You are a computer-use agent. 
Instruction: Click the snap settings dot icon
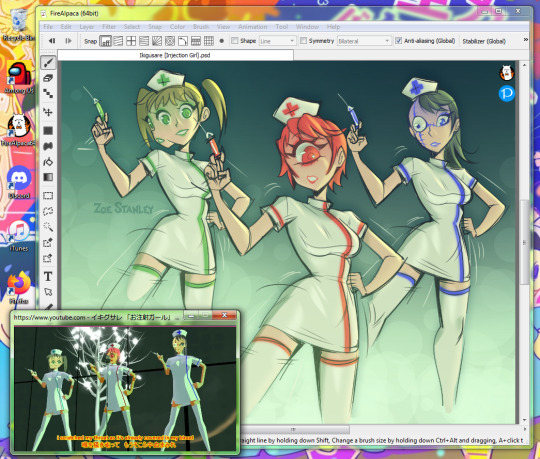tap(222, 41)
